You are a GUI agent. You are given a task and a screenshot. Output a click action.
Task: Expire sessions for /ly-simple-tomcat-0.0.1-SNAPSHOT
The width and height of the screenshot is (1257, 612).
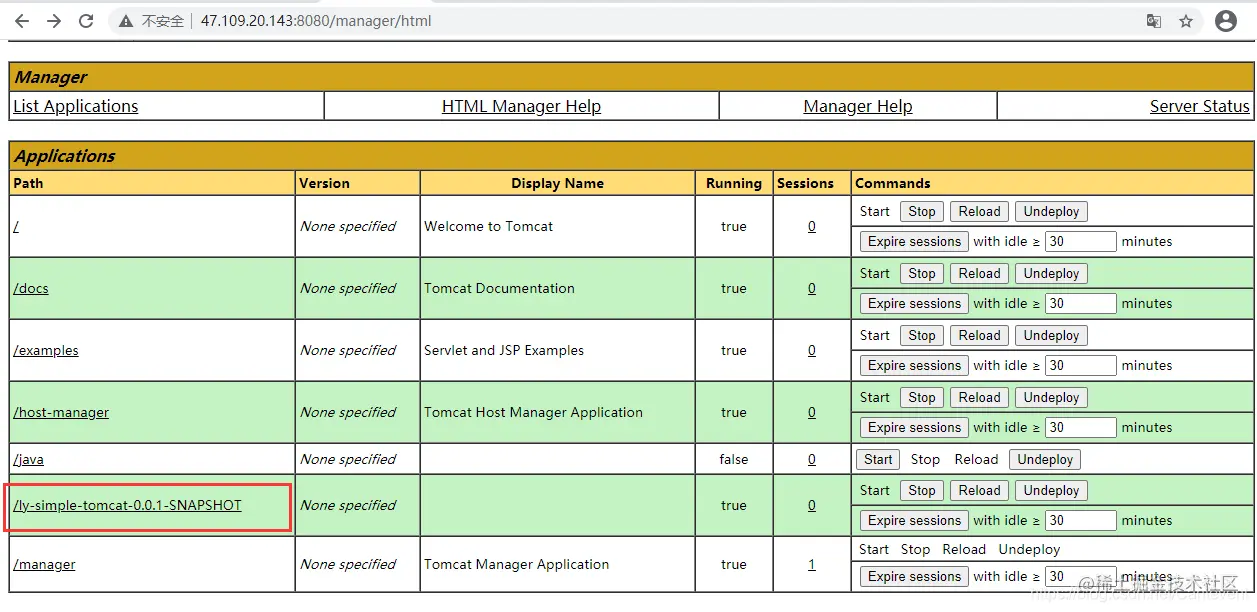(914, 520)
